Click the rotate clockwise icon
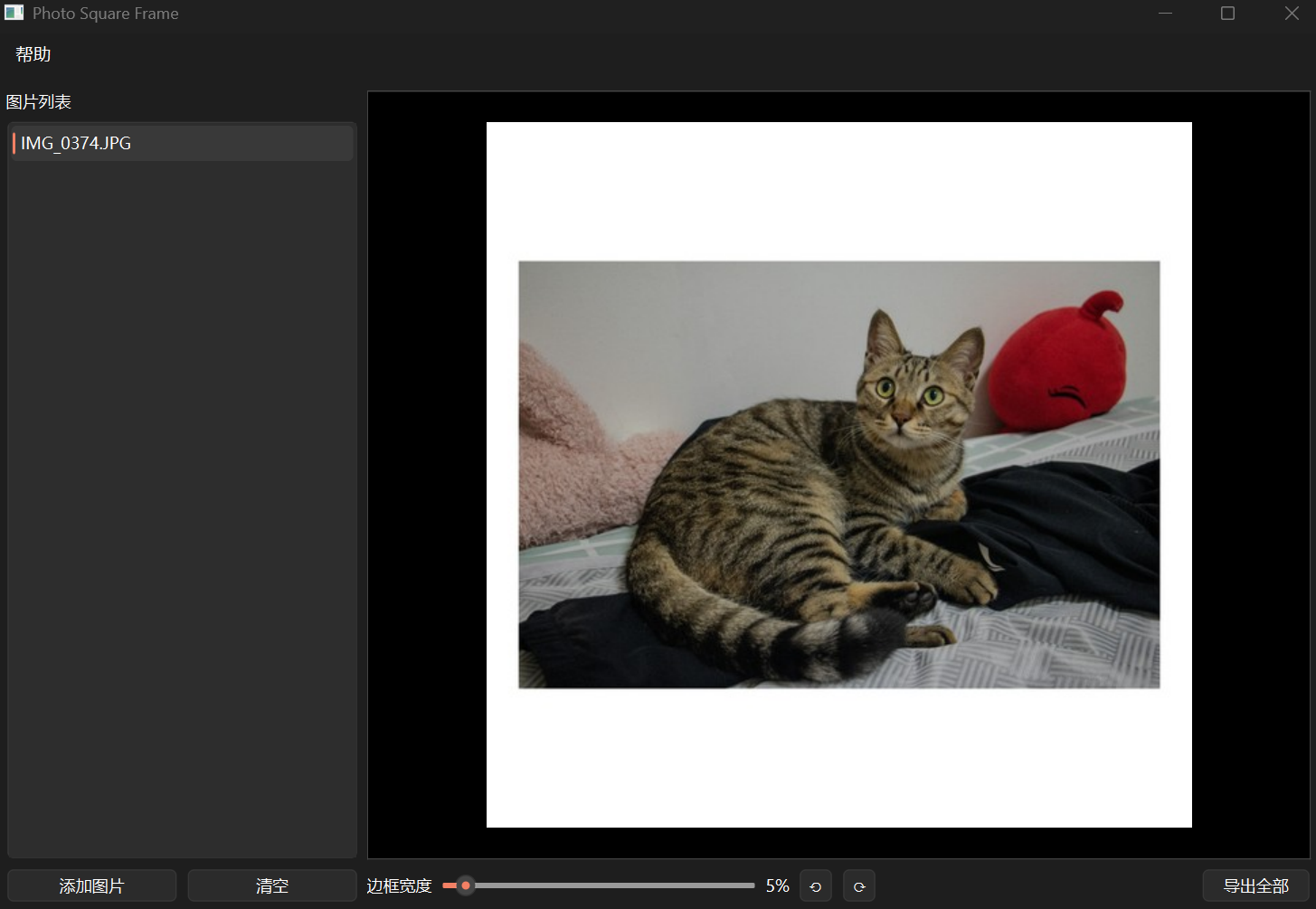 pos(859,886)
